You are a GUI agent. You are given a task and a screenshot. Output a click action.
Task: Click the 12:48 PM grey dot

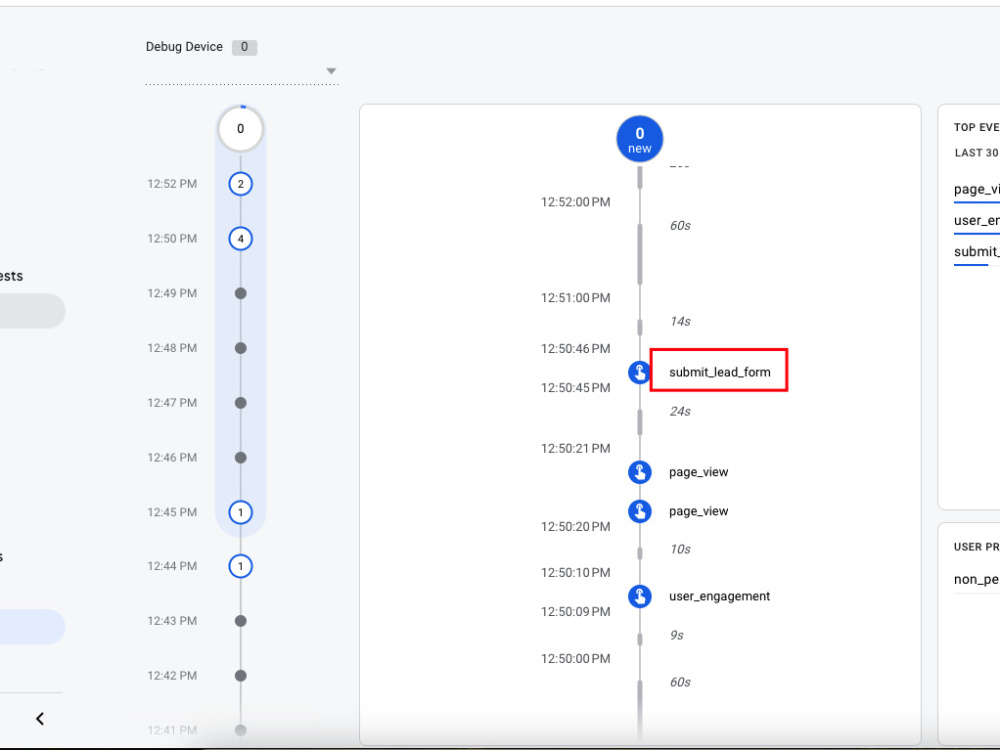click(240, 348)
